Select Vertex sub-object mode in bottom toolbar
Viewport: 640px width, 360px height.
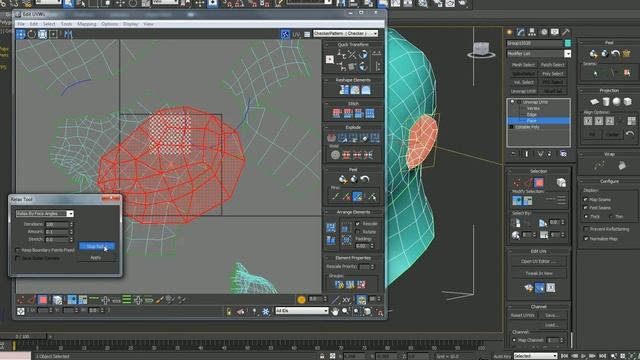pyautogui.click(x=21, y=300)
